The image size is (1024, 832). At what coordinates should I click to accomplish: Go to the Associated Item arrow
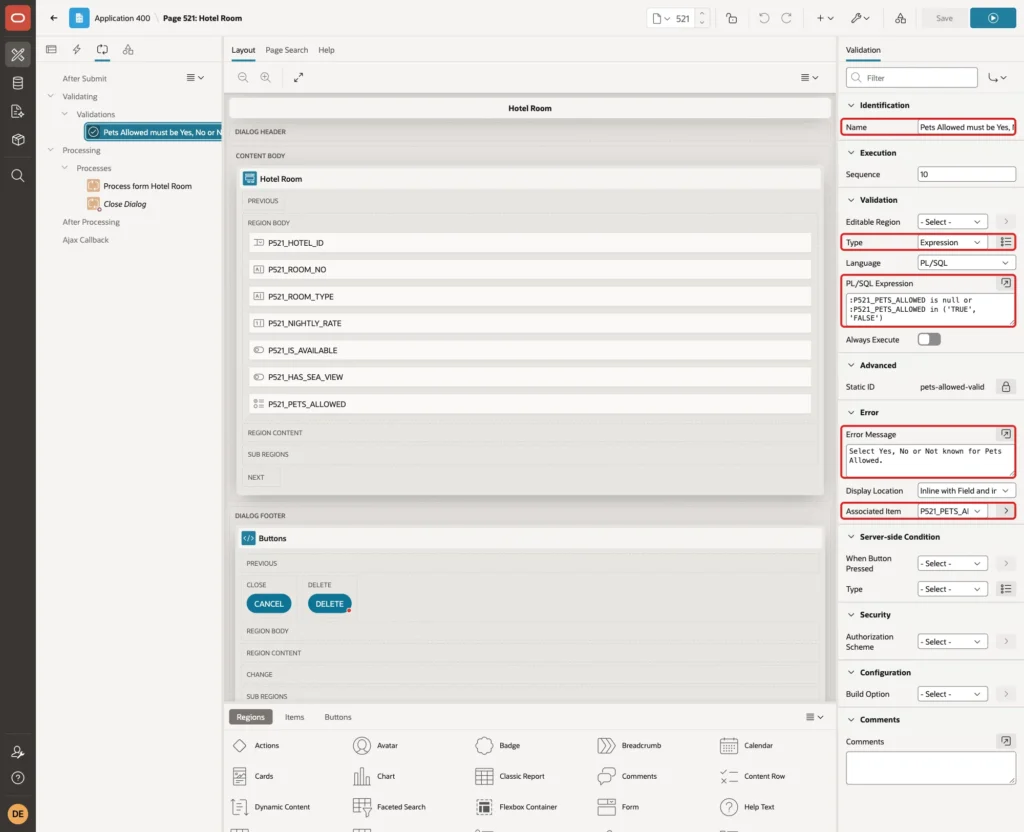pos(1006,511)
